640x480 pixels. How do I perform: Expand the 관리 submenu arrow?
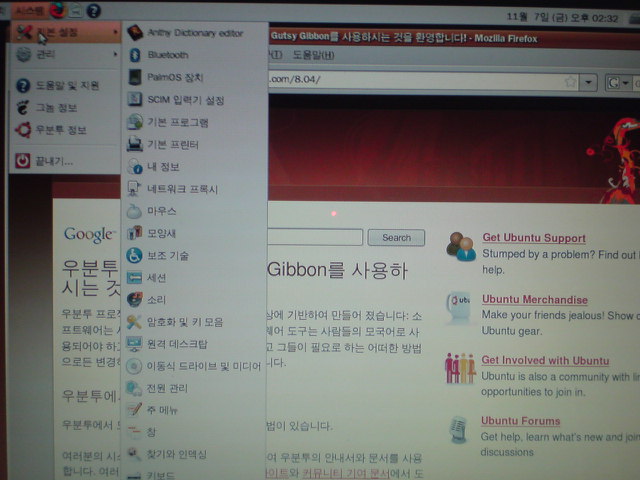point(116,54)
